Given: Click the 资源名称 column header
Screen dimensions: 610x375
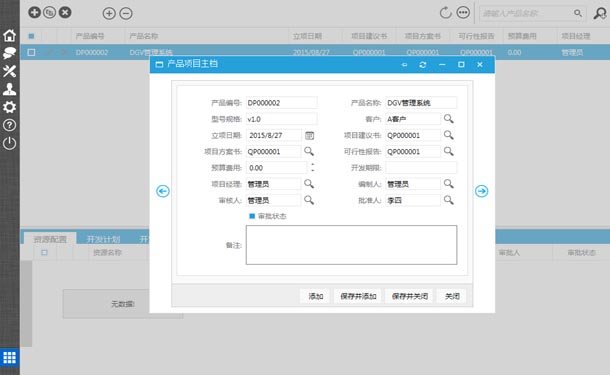Looking at the screenshot, I should coord(107,253).
